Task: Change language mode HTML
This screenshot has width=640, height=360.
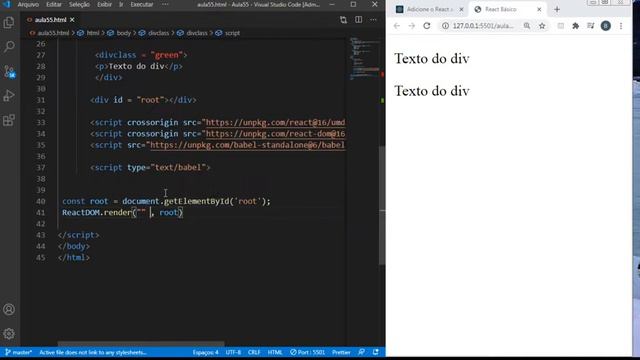Action: pos(275,352)
